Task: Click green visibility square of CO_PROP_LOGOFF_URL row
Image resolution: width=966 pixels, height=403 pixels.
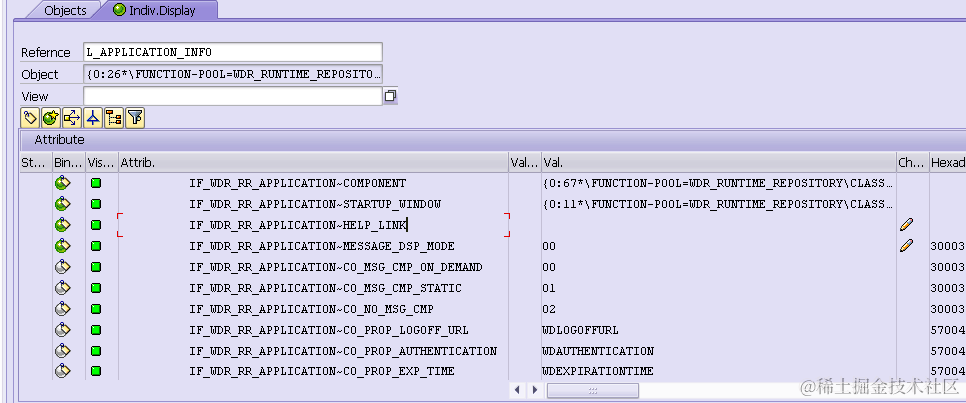Action: (x=95, y=330)
